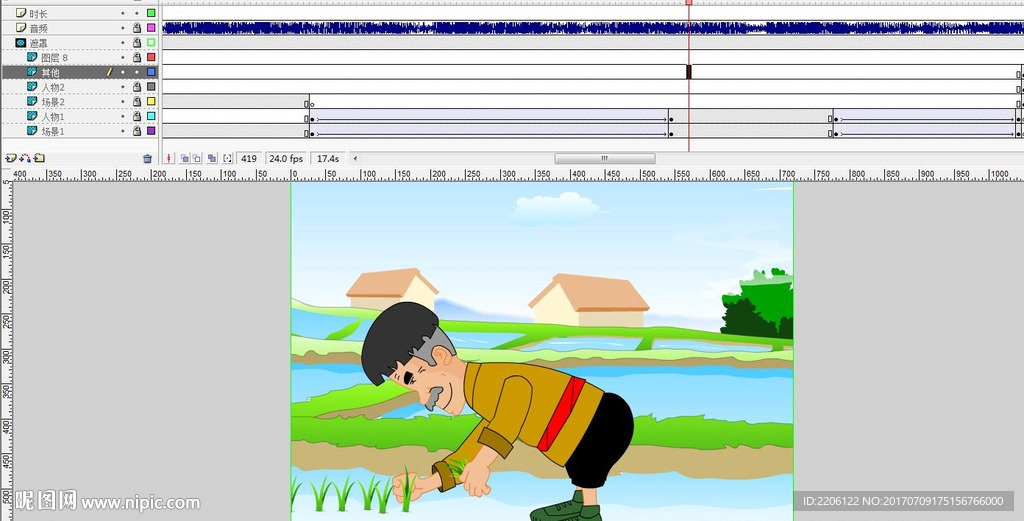
Task: Click the cyan outline swatch on the 人物1 layer
Action: (x=151, y=116)
